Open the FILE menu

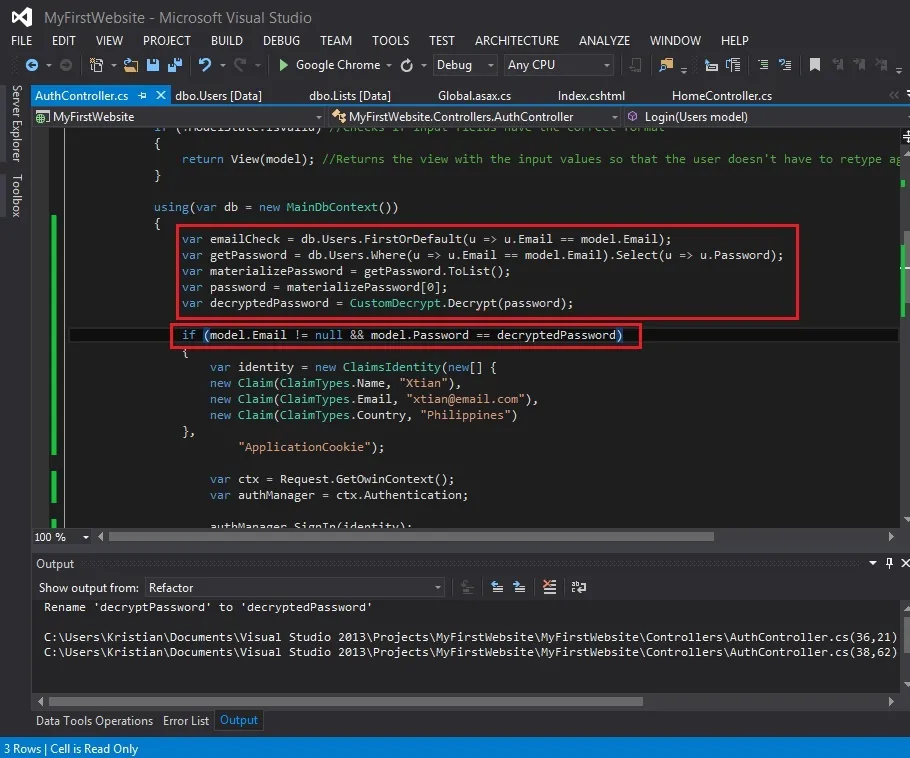(x=21, y=41)
